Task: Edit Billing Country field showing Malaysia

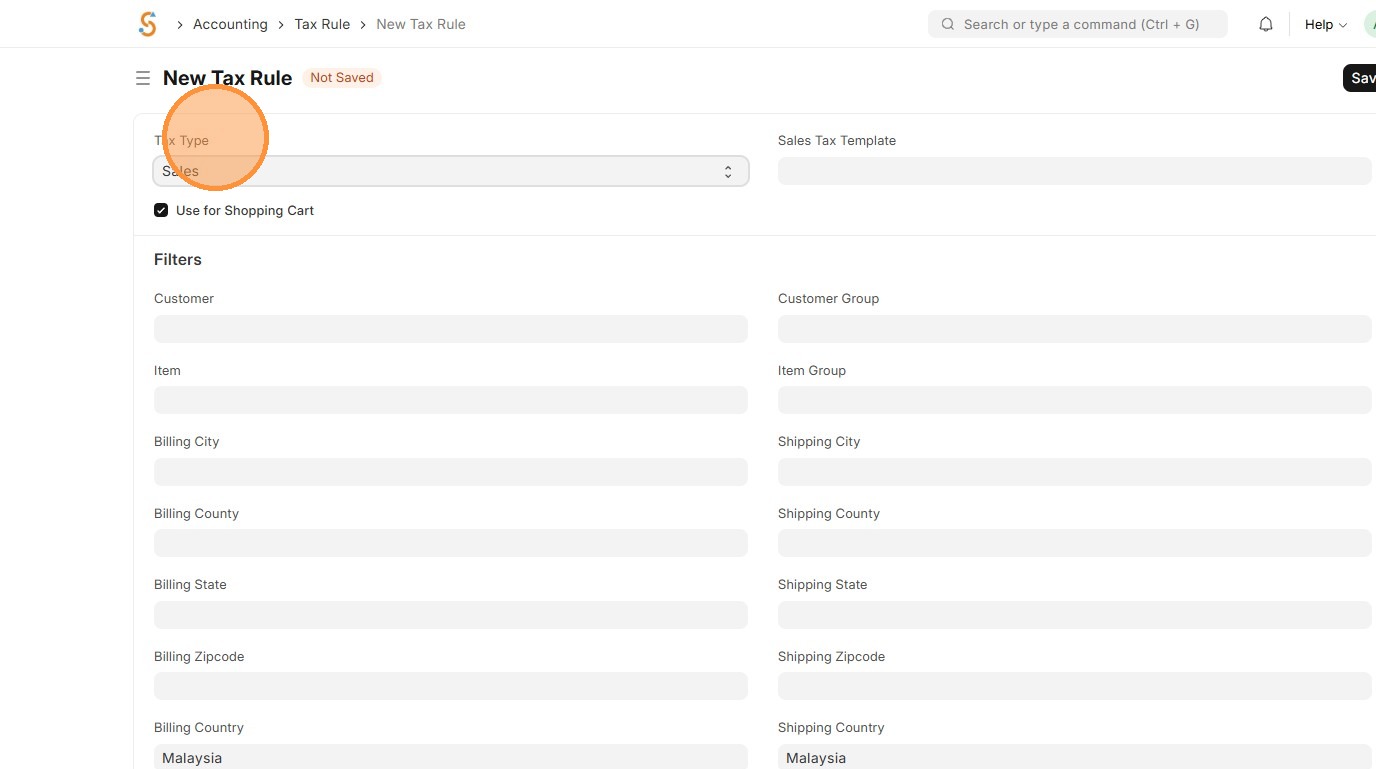Action: pyautogui.click(x=450, y=757)
